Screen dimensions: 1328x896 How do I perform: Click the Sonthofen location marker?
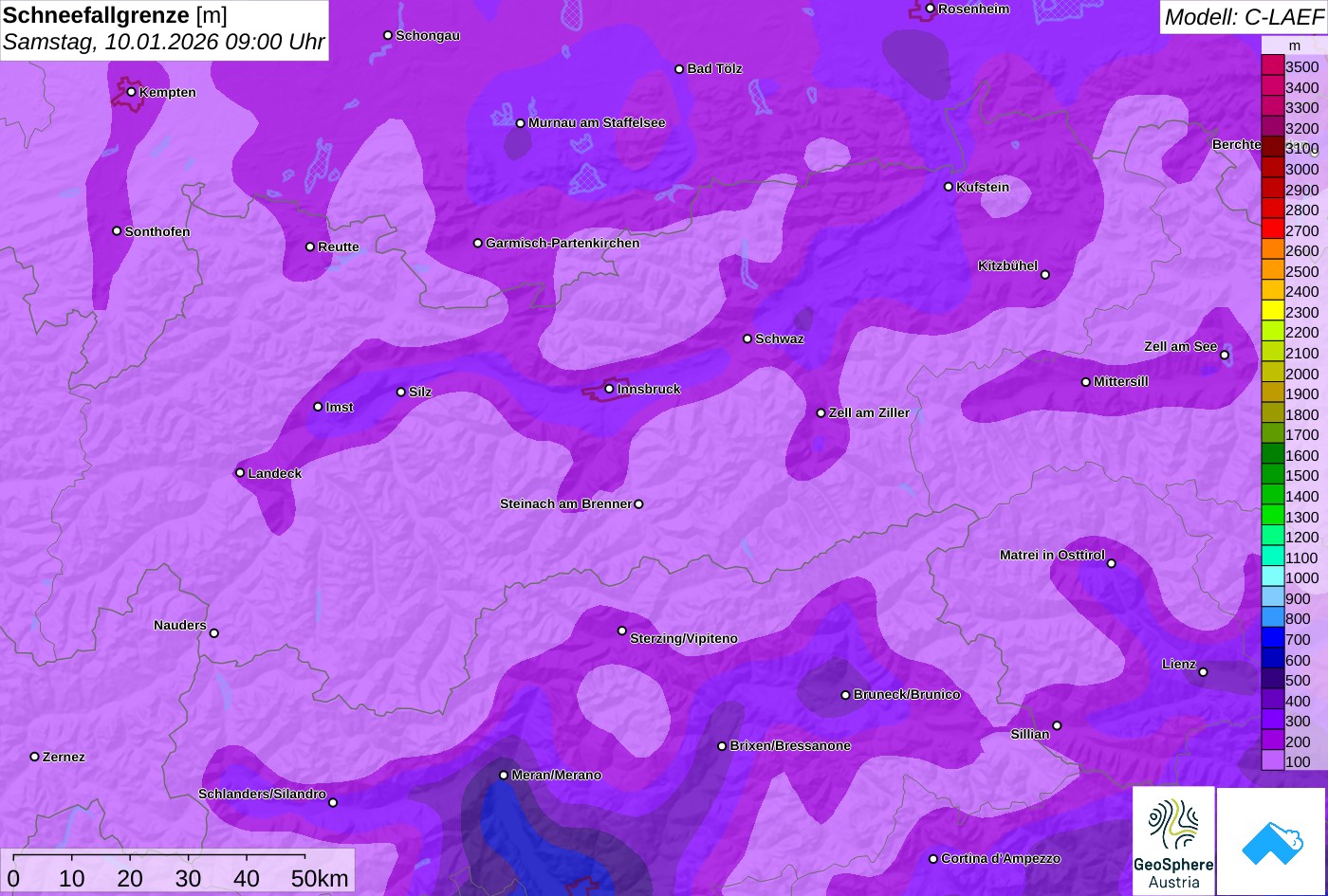click(117, 231)
